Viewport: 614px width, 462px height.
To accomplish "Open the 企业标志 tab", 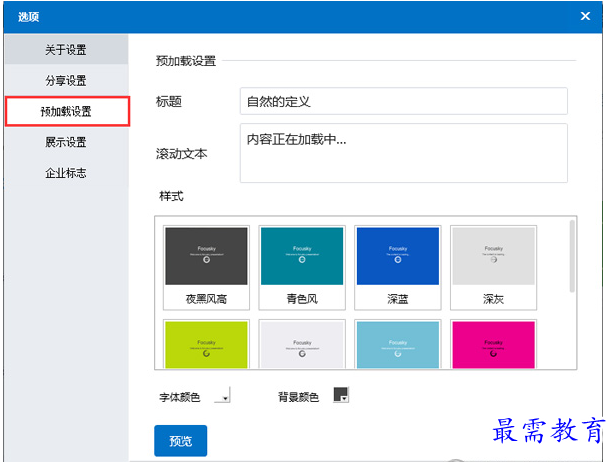I will (x=66, y=173).
